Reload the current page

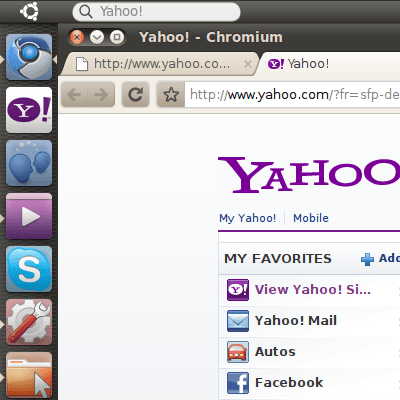(x=135, y=95)
